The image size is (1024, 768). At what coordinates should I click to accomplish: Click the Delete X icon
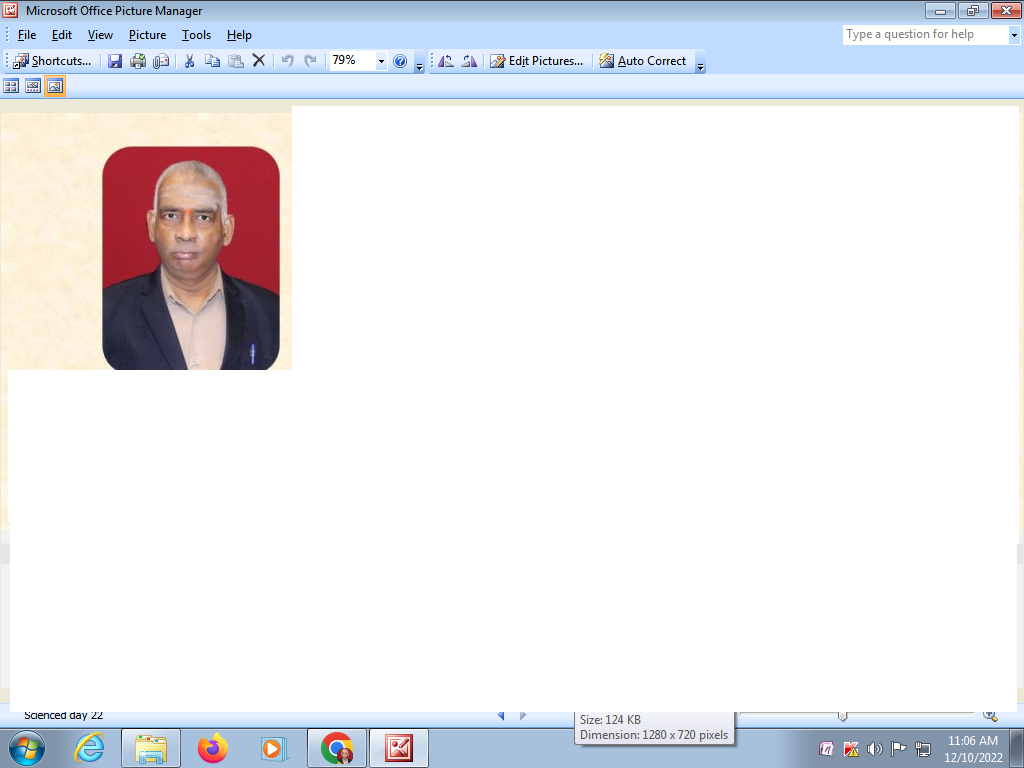point(259,61)
